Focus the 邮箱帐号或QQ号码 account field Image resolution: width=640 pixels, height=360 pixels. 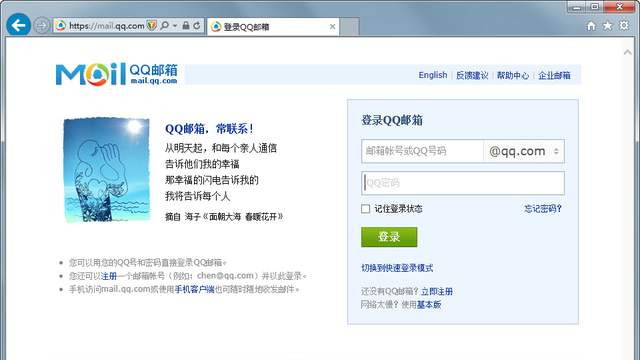pos(422,151)
